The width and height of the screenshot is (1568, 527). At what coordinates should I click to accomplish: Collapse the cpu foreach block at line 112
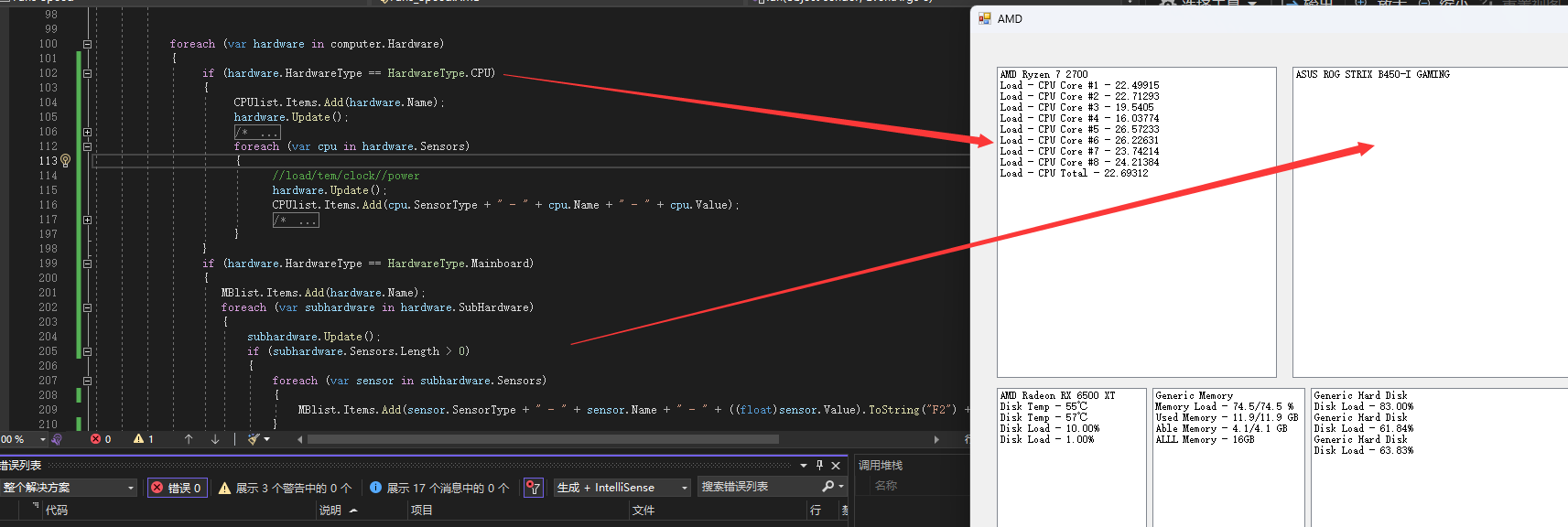87,146
